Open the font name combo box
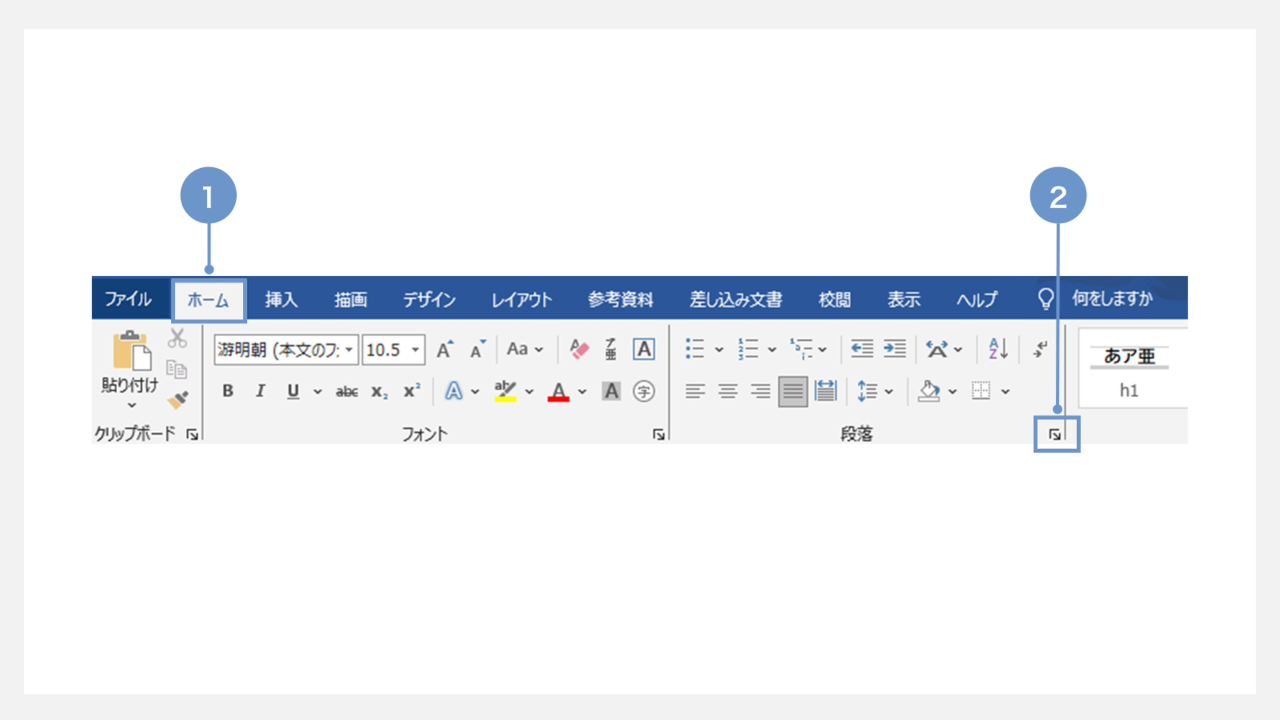Viewport: 1280px width, 720px height. (x=285, y=350)
